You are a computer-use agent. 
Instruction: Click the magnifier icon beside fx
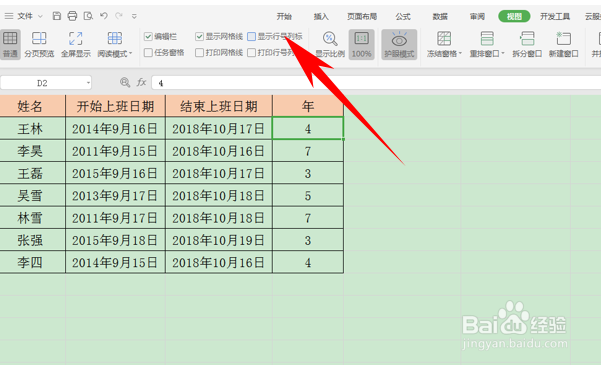[125, 82]
